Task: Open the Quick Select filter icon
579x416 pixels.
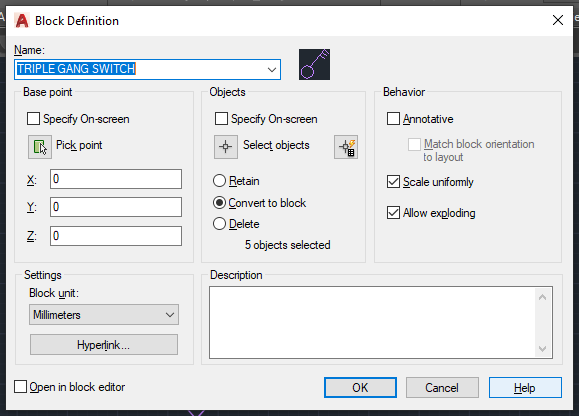Action: [346, 147]
